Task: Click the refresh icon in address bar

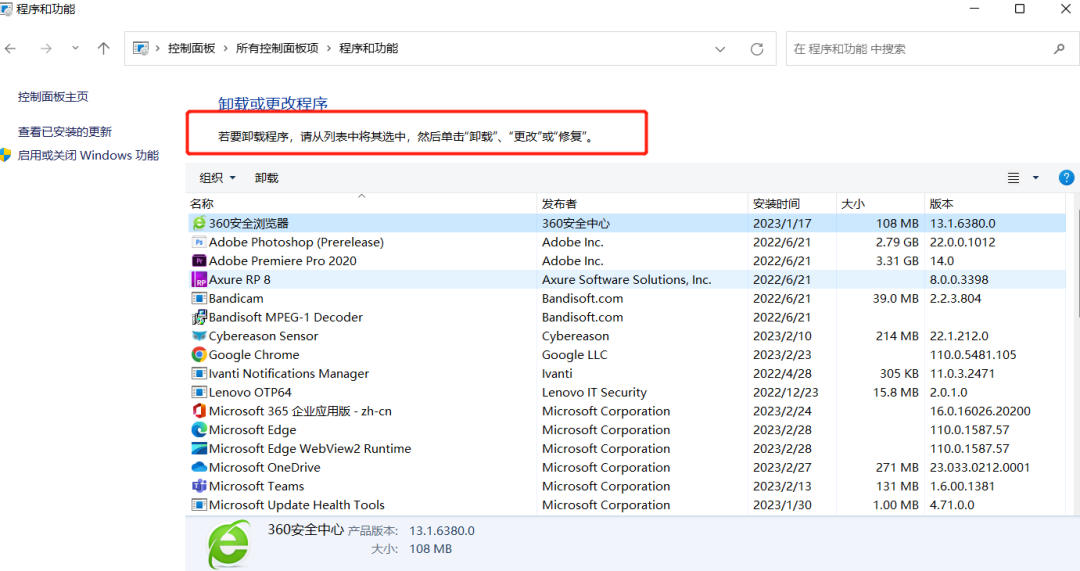Action: (x=756, y=49)
